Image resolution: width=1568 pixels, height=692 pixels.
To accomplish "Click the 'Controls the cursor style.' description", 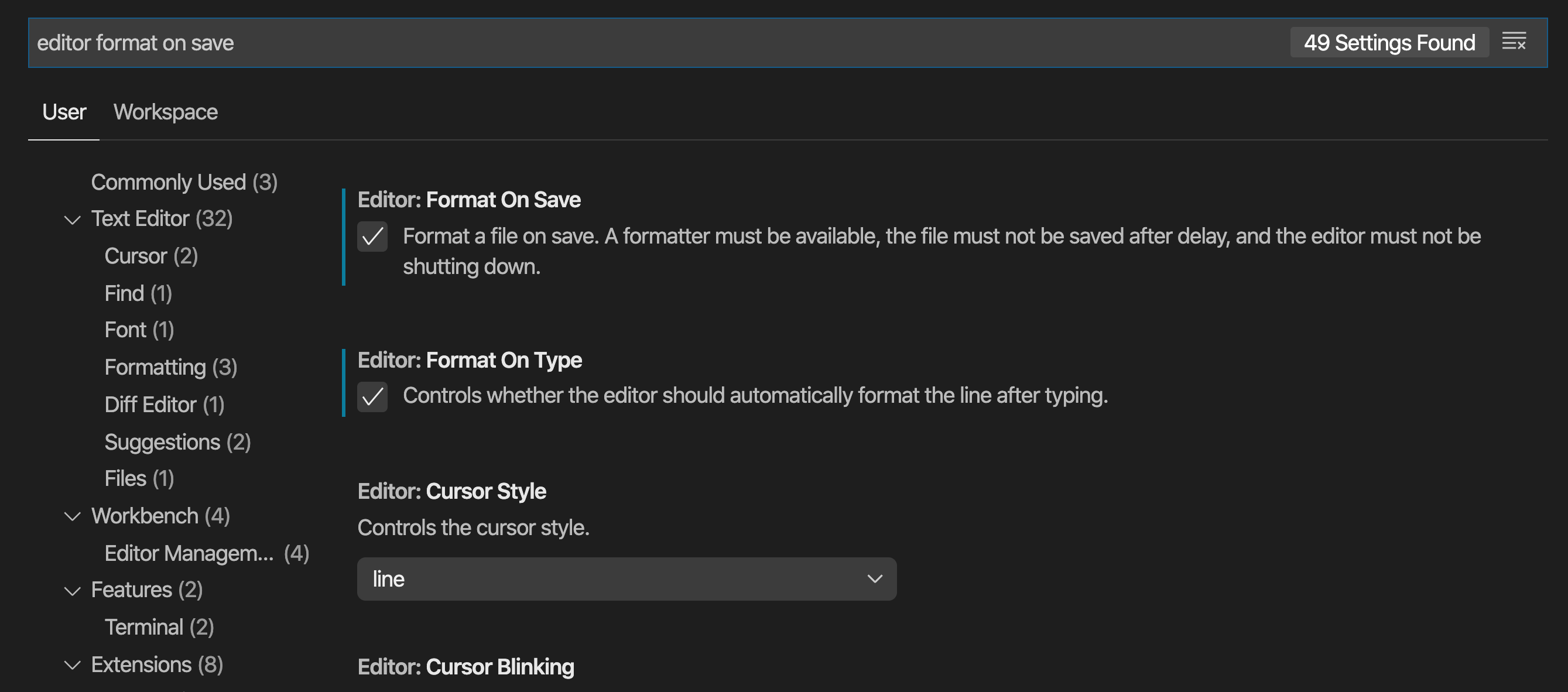I will pos(474,527).
